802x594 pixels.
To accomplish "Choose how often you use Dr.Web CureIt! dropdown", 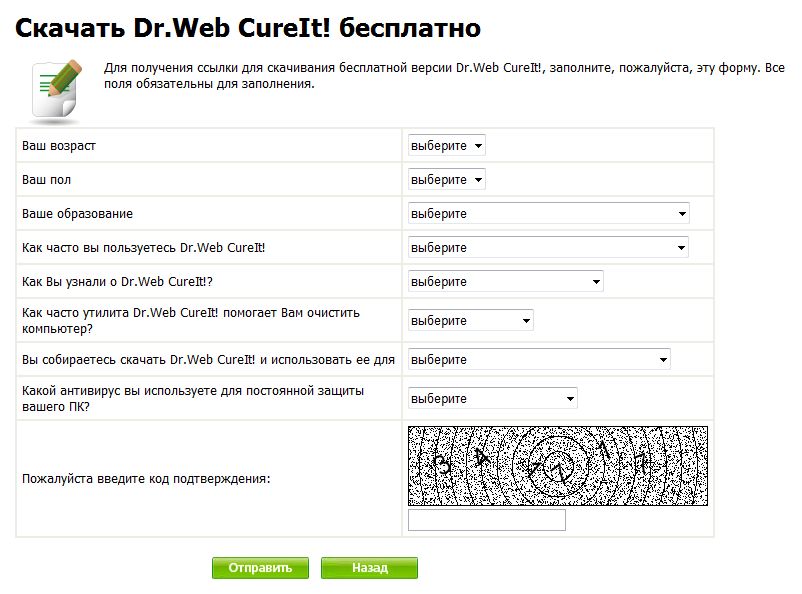I will coord(548,248).
